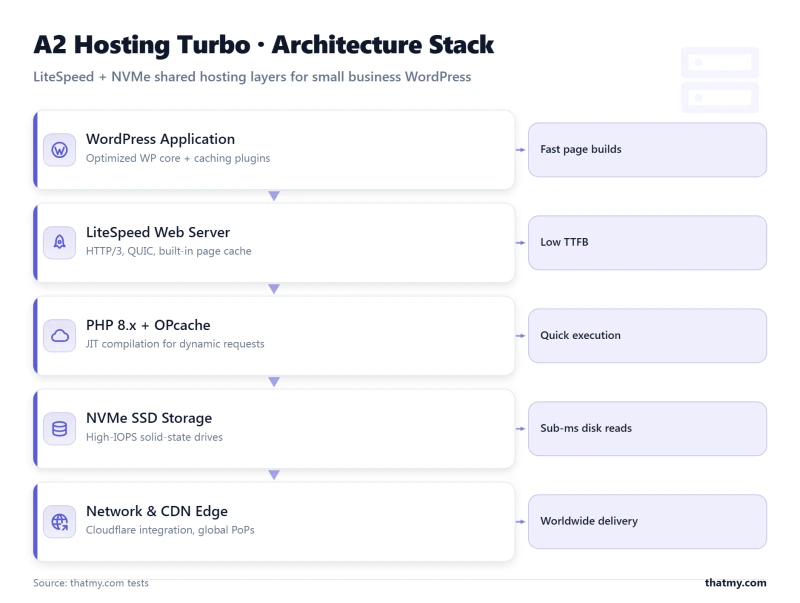Select the 'Low TTFB' box

click(647, 242)
